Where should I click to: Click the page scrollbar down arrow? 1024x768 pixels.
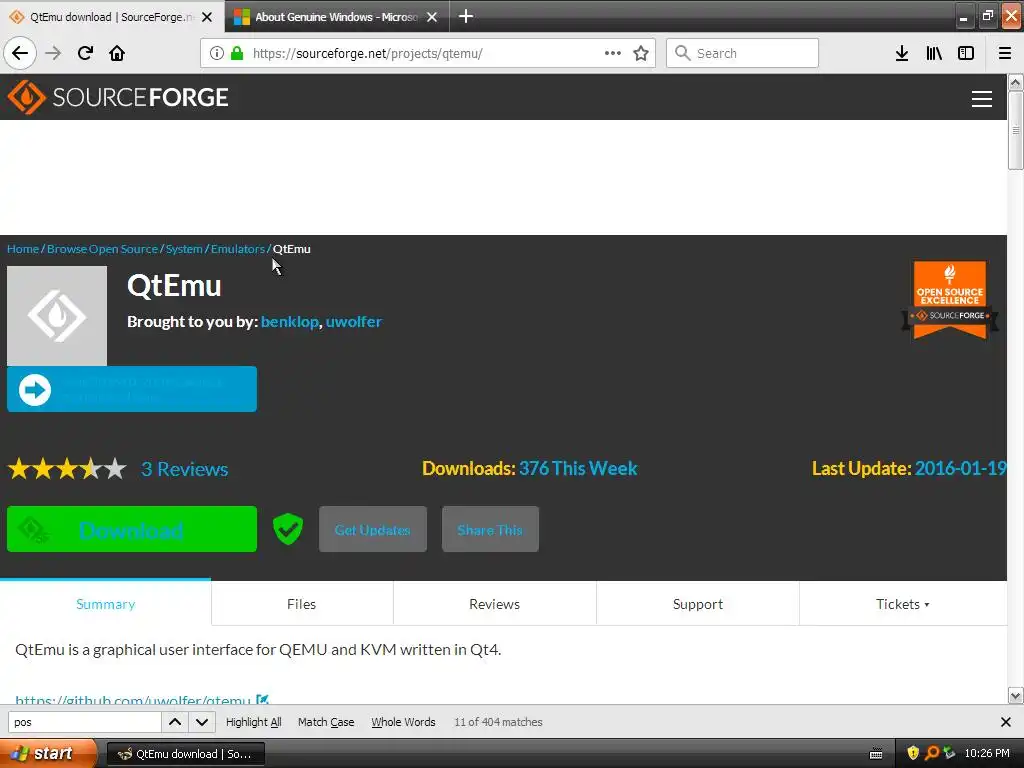tap(1015, 696)
